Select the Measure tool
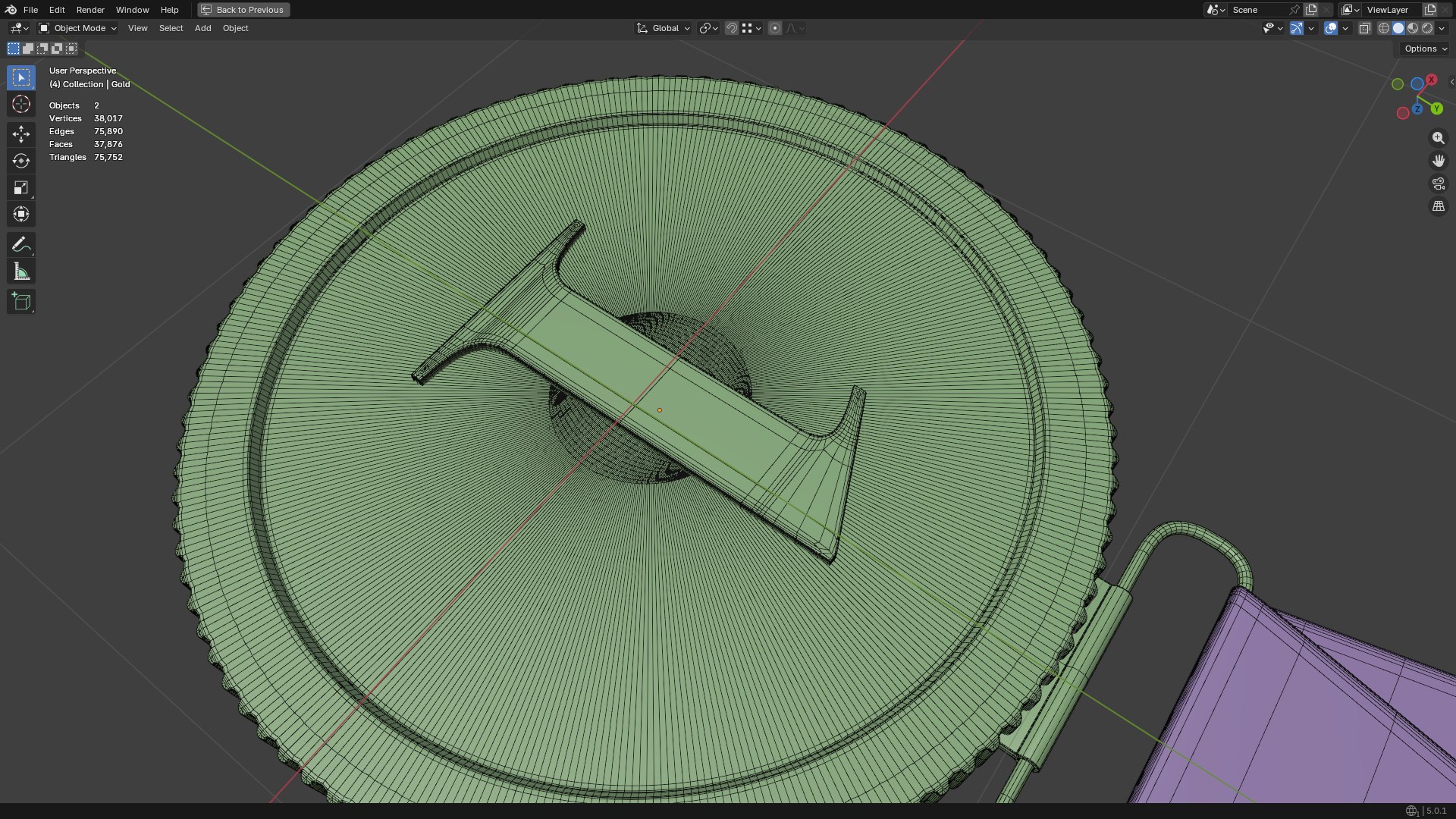Screen dimensions: 1456x819 pos(21,271)
